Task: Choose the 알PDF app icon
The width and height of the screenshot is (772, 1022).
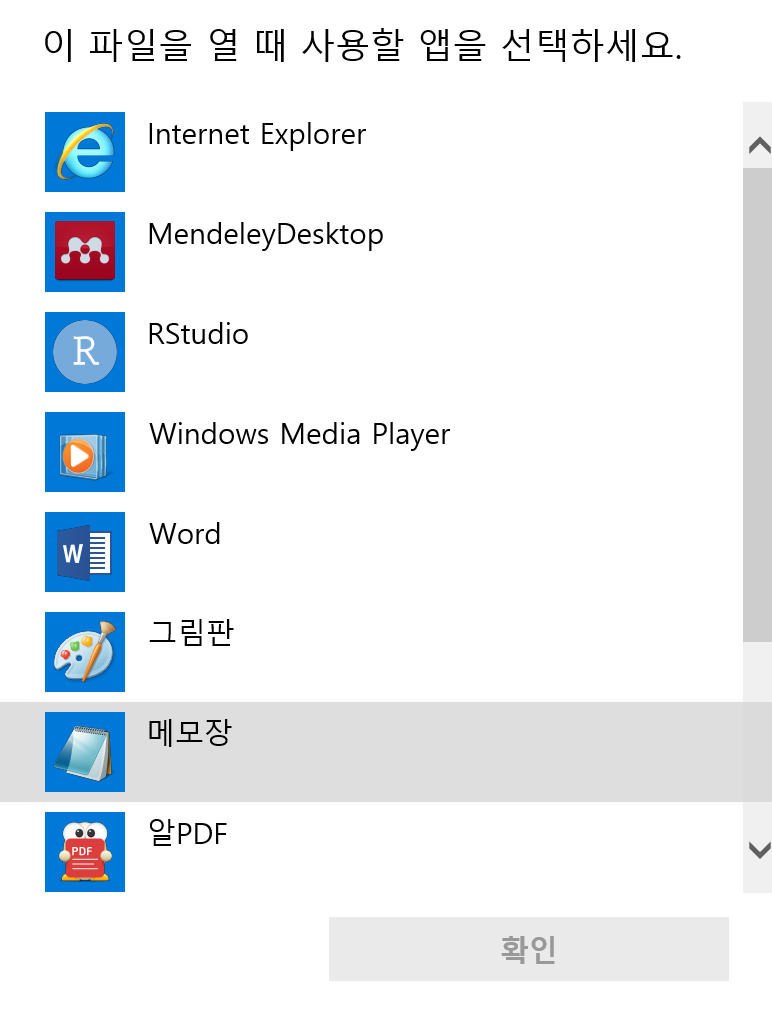Action: [x=85, y=852]
